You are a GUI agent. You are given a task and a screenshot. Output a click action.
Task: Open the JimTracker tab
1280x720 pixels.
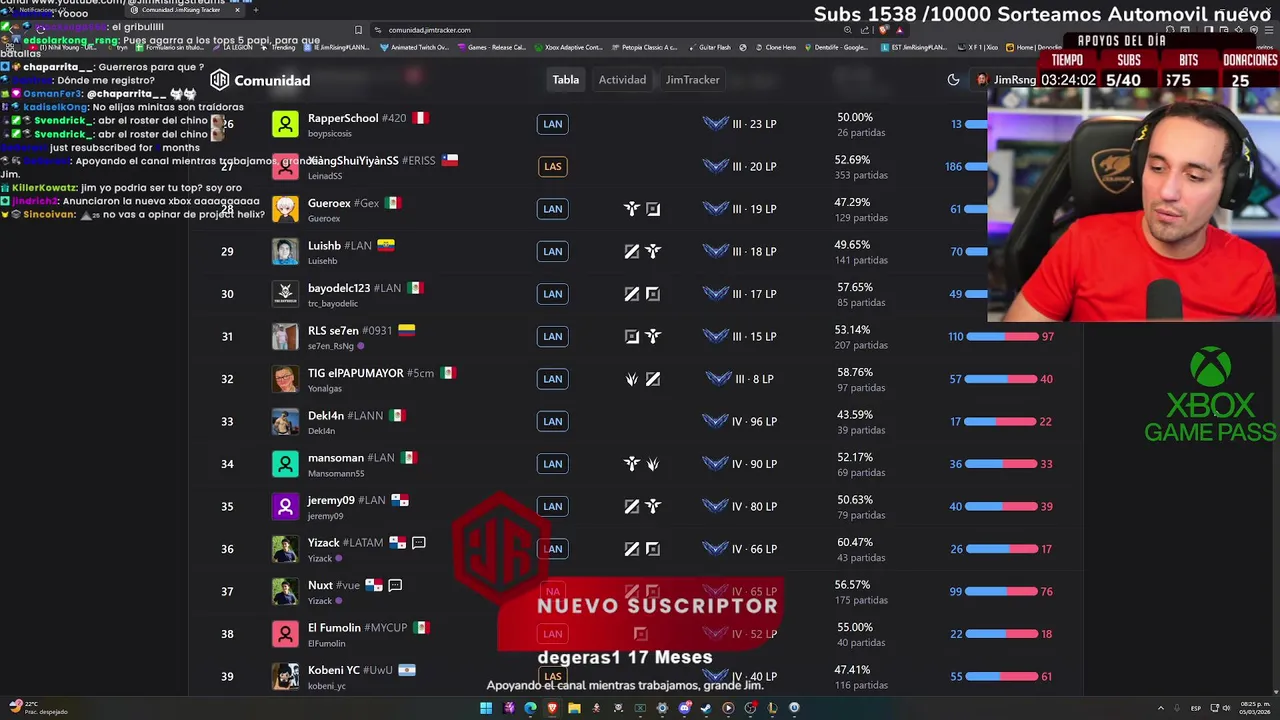(692, 80)
